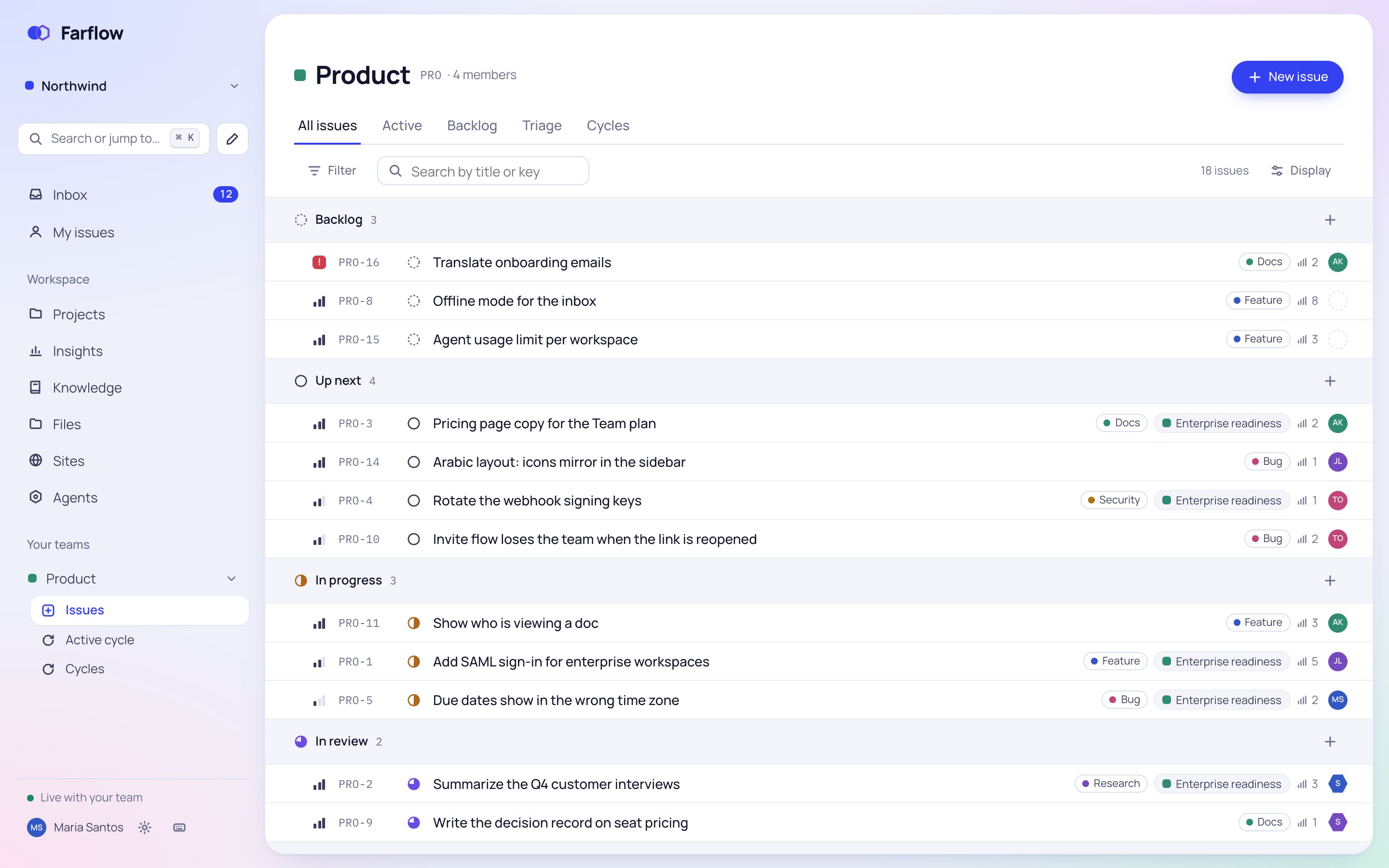The height and width of the screenshot is (868, 1389).
Task: Click the JL avatar on PRO-14
Action: pyautogui.click(x=1337, y=462)
